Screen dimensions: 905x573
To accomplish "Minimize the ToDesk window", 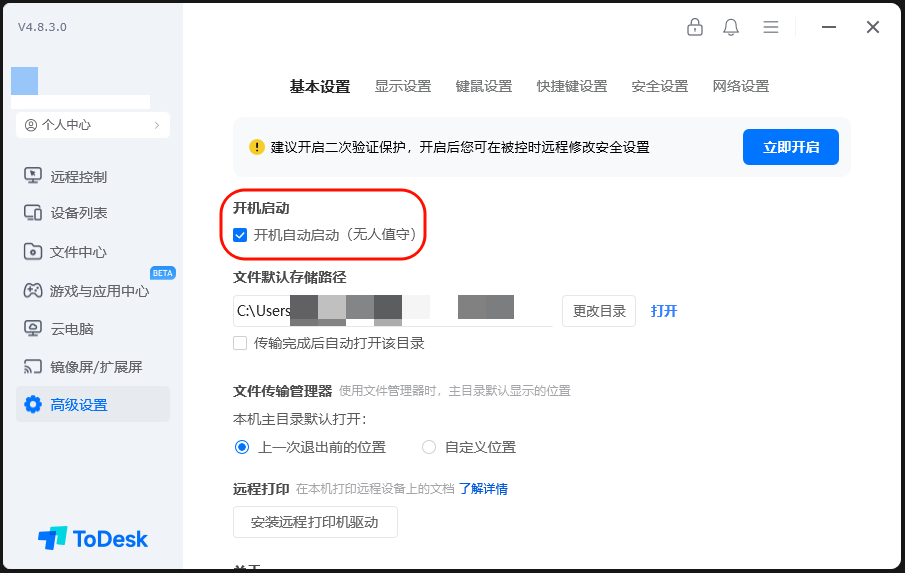I will point(829,27).
